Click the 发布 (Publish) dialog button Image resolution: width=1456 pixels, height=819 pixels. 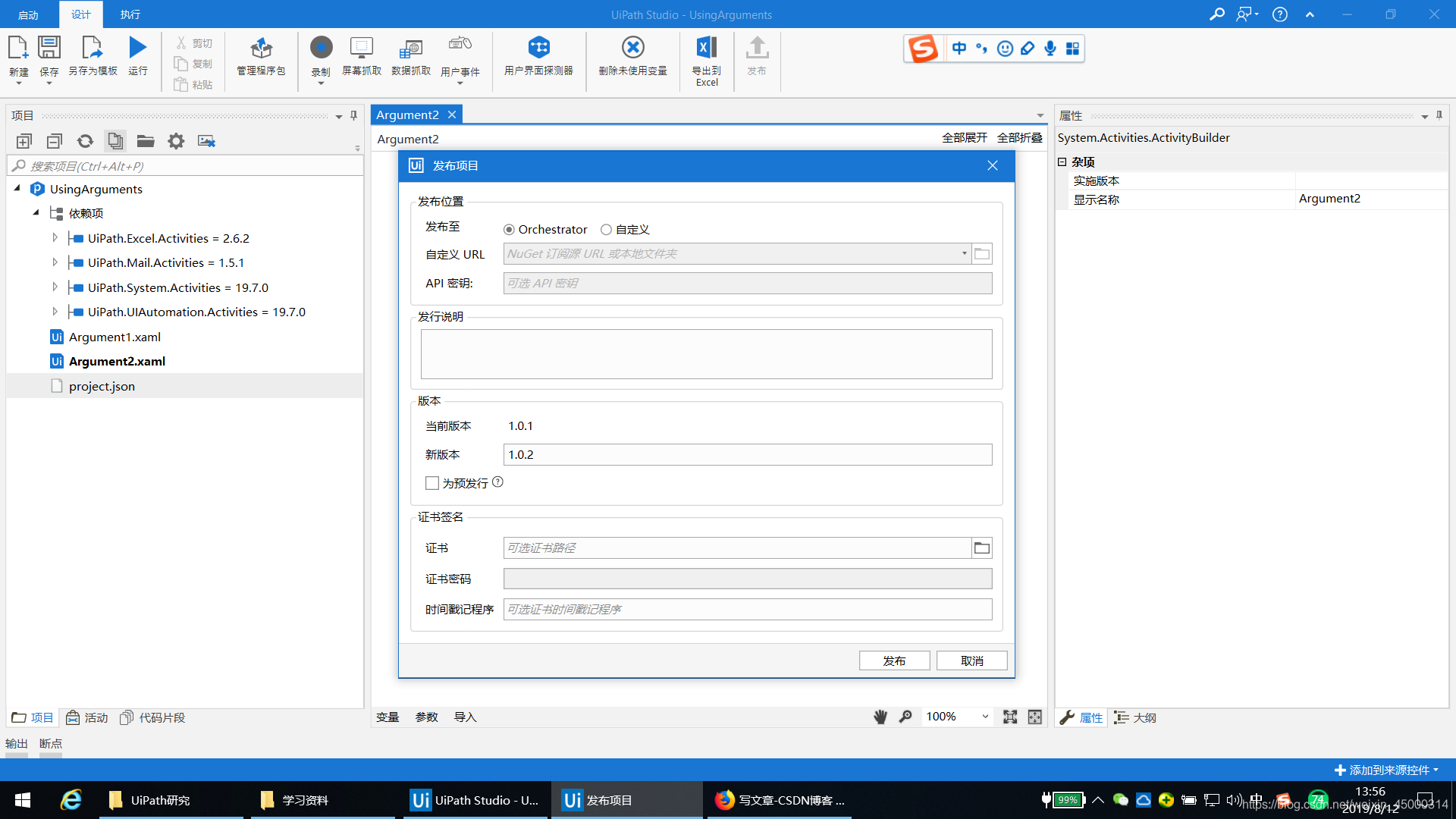click(x=894, y=661)
